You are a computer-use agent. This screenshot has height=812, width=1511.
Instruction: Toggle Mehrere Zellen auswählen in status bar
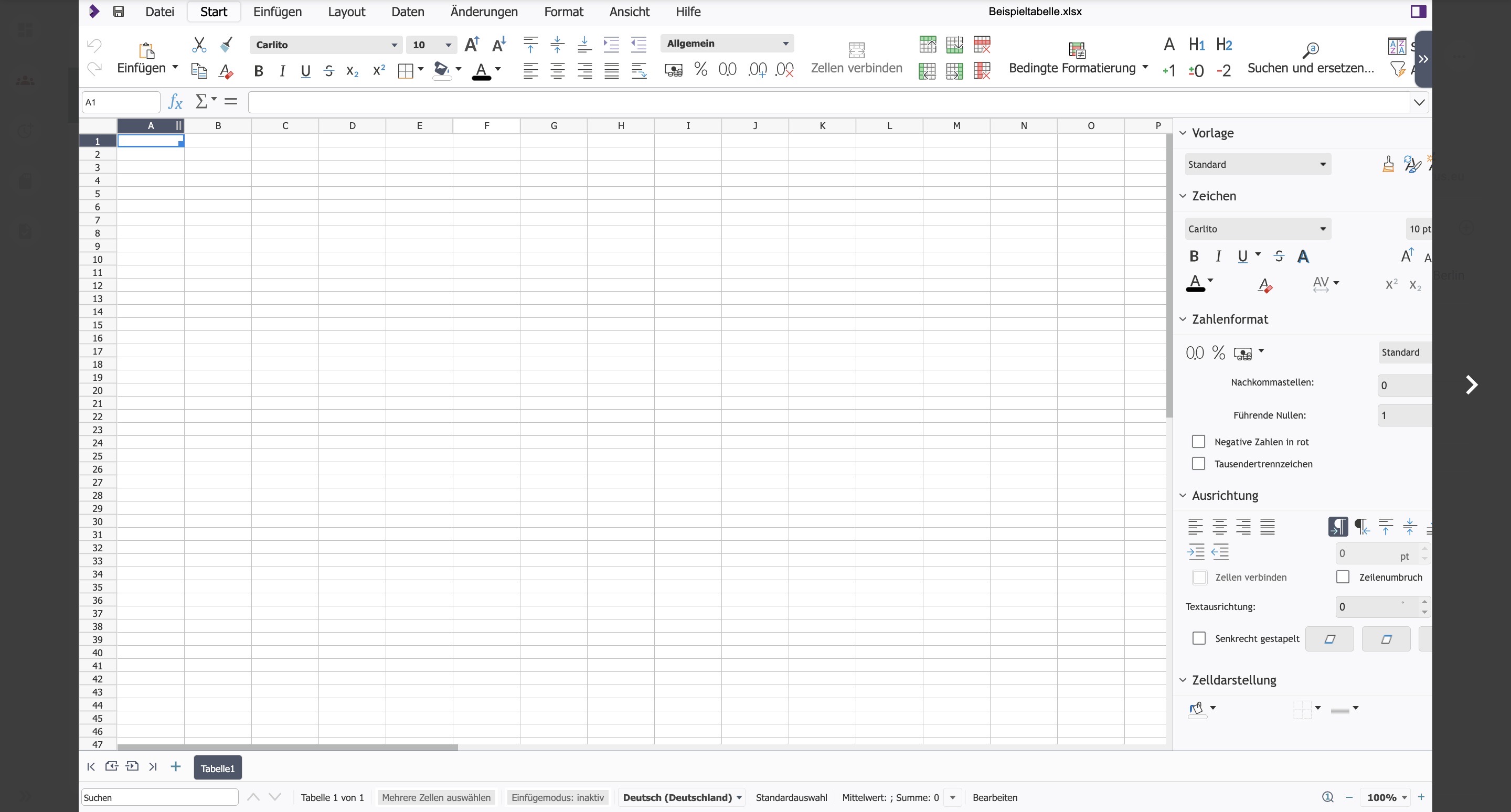click(x=436, y=797)
